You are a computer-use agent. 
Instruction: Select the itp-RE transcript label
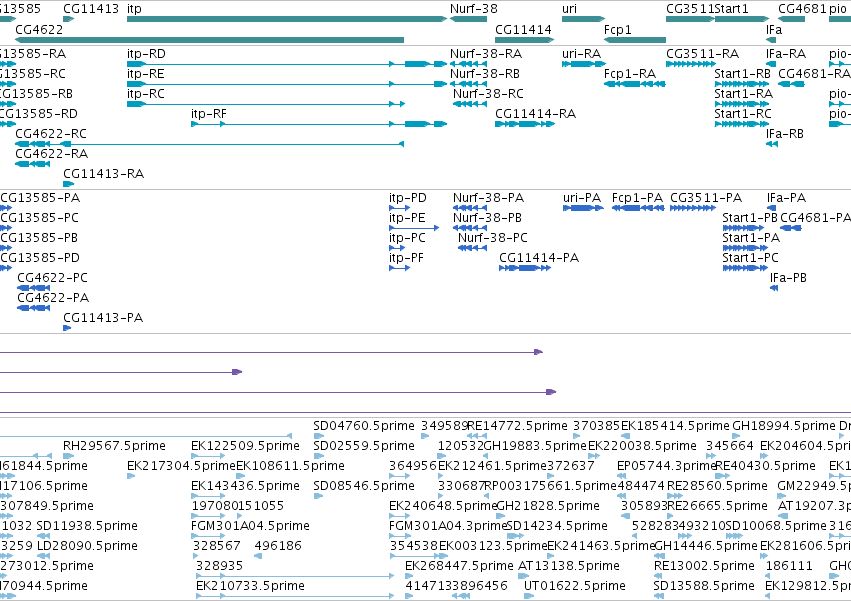tap(145, 74)
